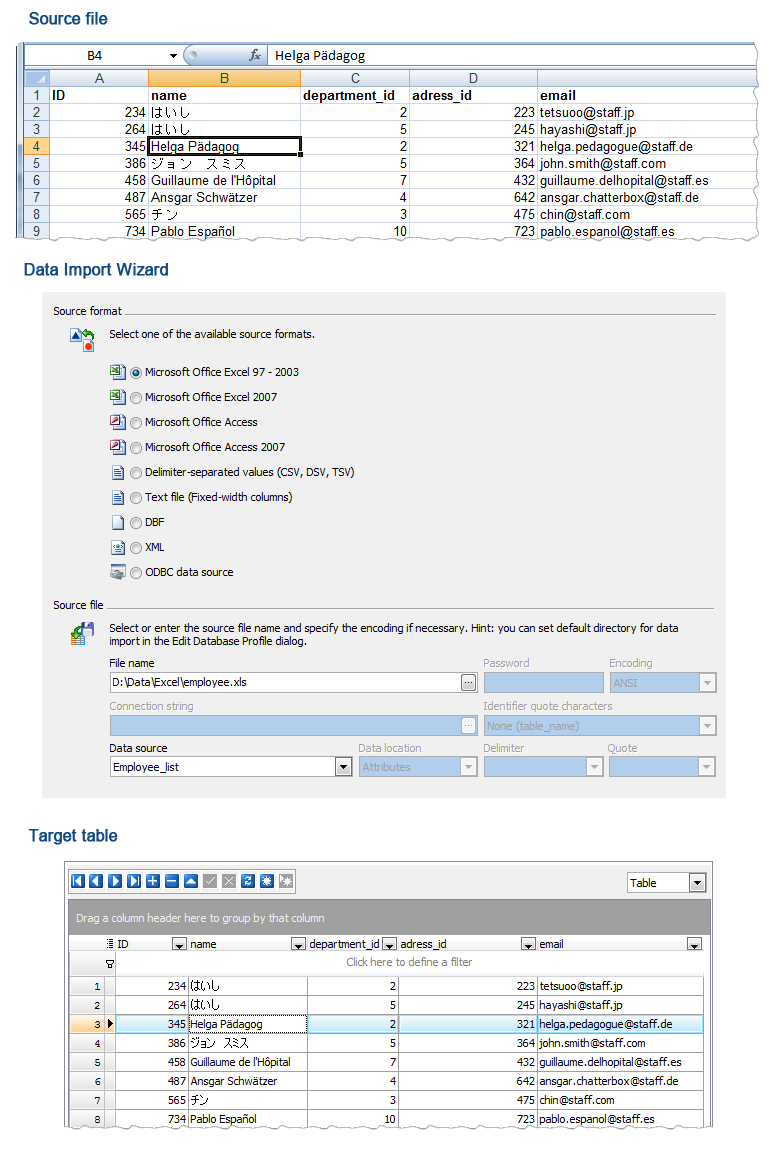Select Microsoft Office Excel 2007 format
Viewport: 770px width, 1171px height.
pos(136,397)
